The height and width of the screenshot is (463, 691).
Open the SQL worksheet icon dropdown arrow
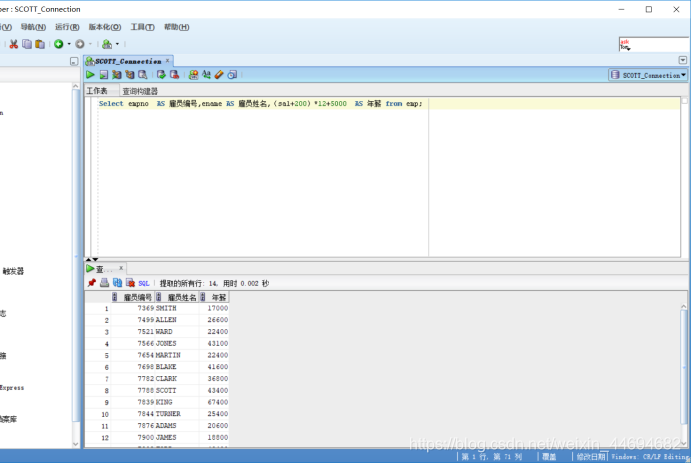pos(117,44)
